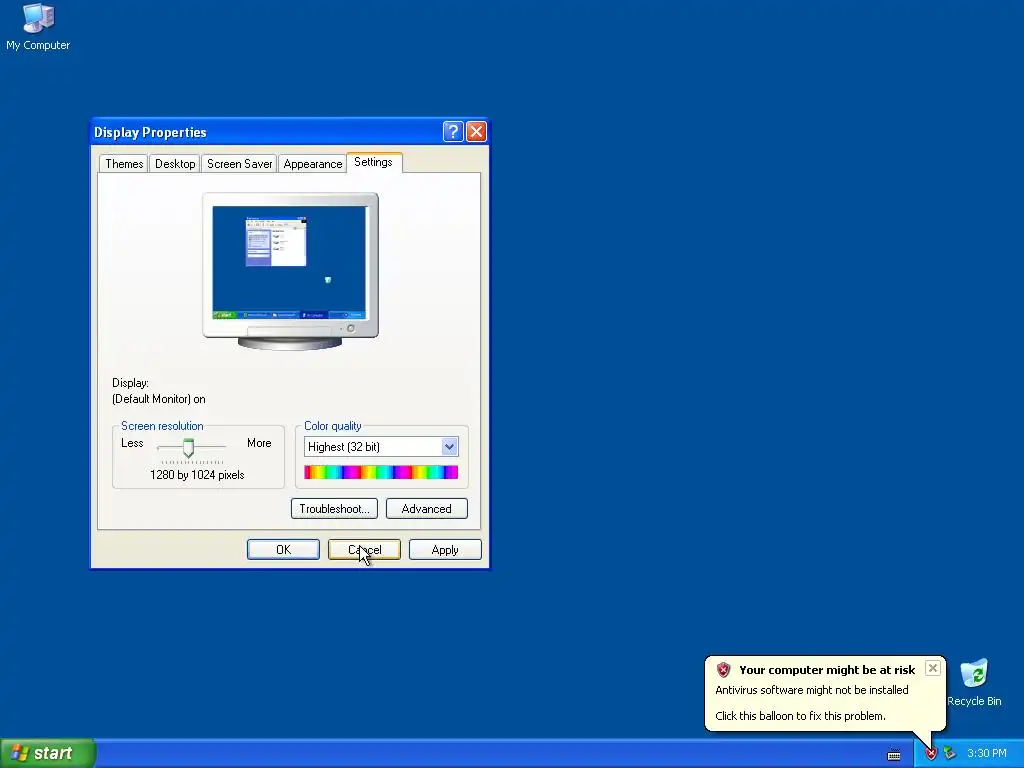The image size is (1024, 768).
Task: Click the red security shield tray icon
Action: pyautogui.click(x=931, y=754)
